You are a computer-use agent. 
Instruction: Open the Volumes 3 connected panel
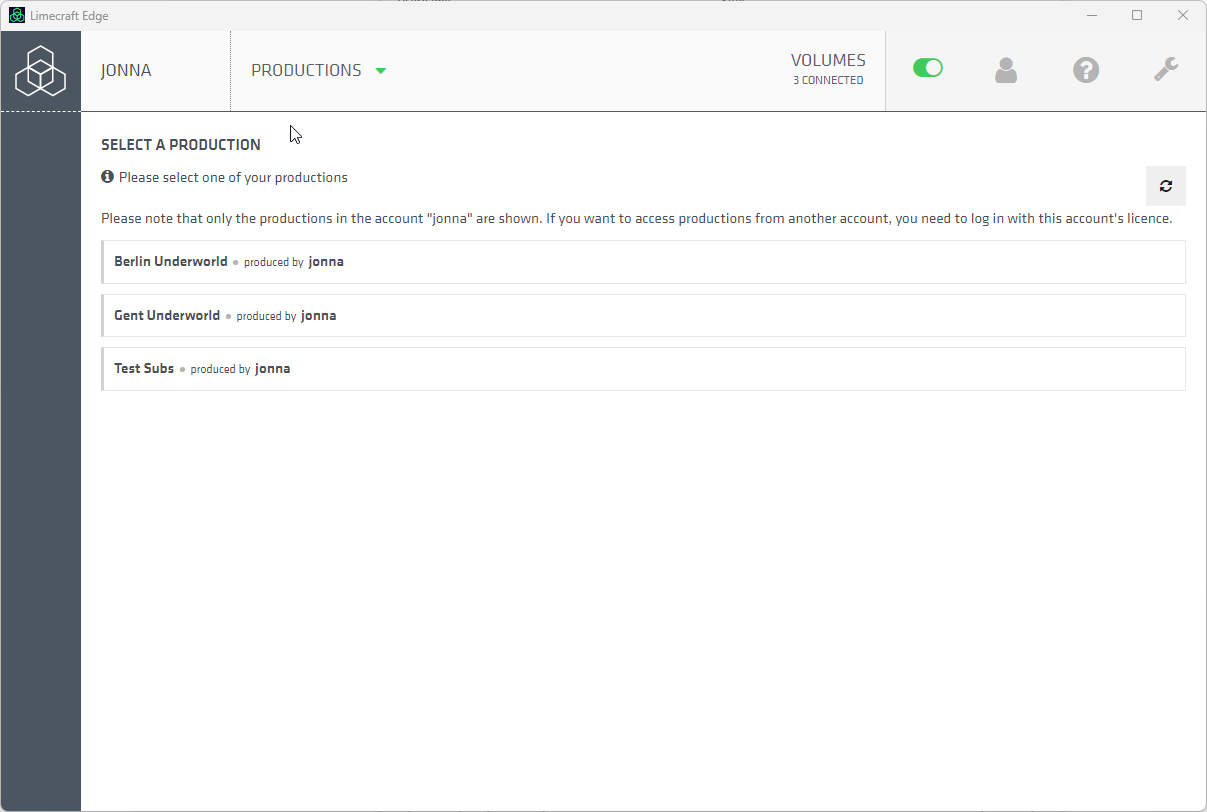(x=828, y=69)
